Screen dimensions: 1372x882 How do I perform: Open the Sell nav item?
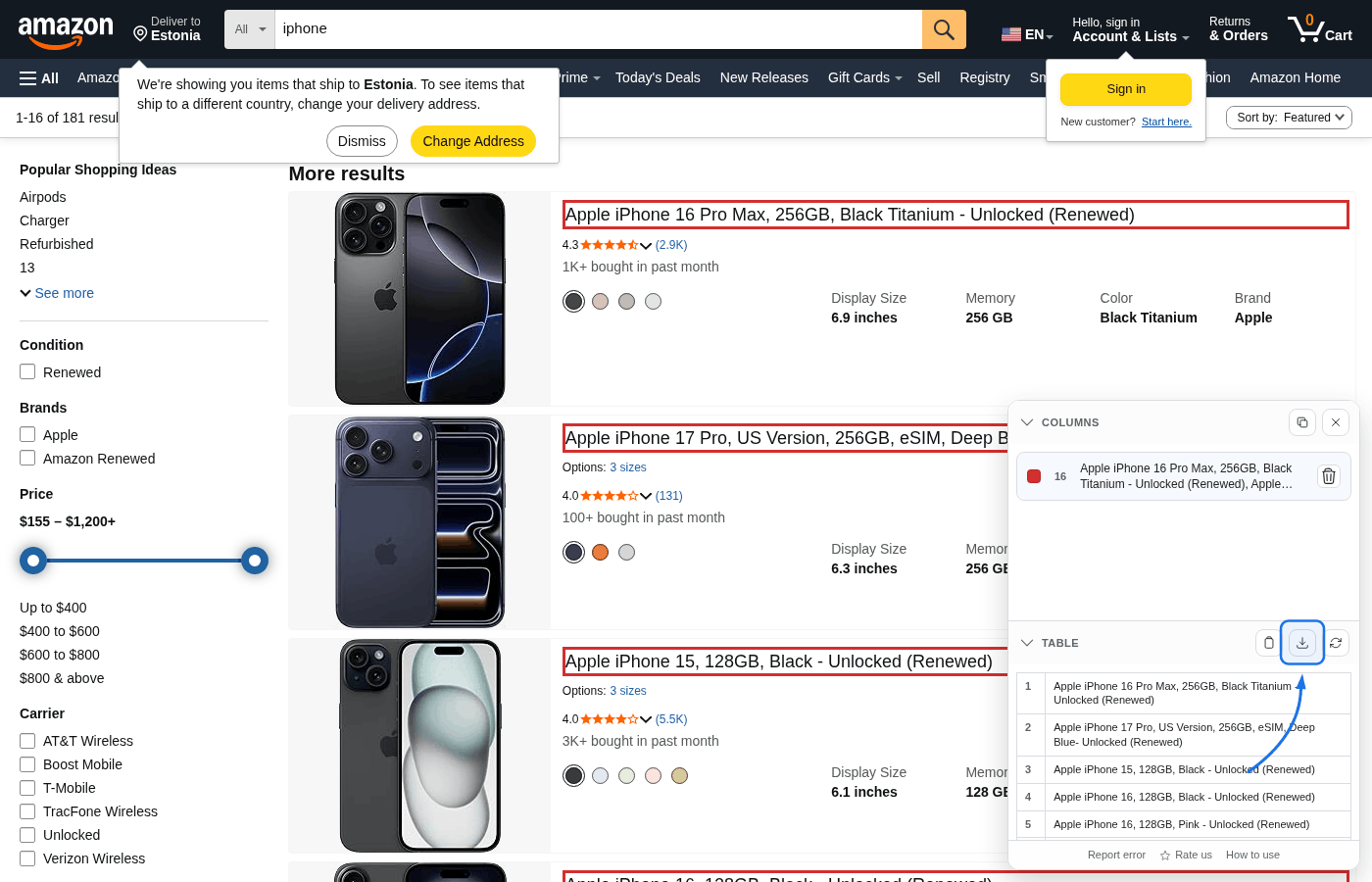click(929, 78)
